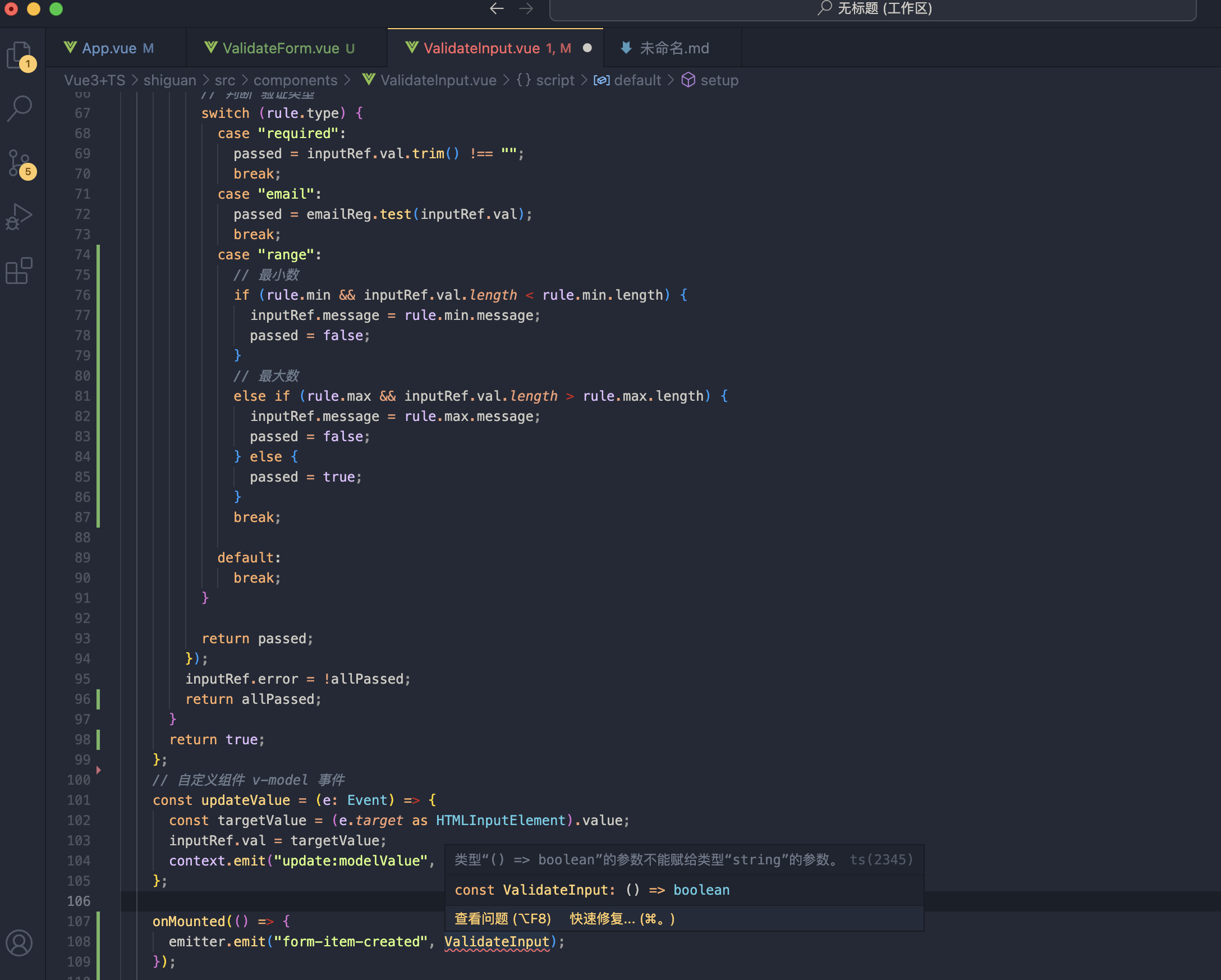Click 'const updateValue' declaration on line 101
Viewport: 1221px width, 980px height.
click(x=222, y=800)
